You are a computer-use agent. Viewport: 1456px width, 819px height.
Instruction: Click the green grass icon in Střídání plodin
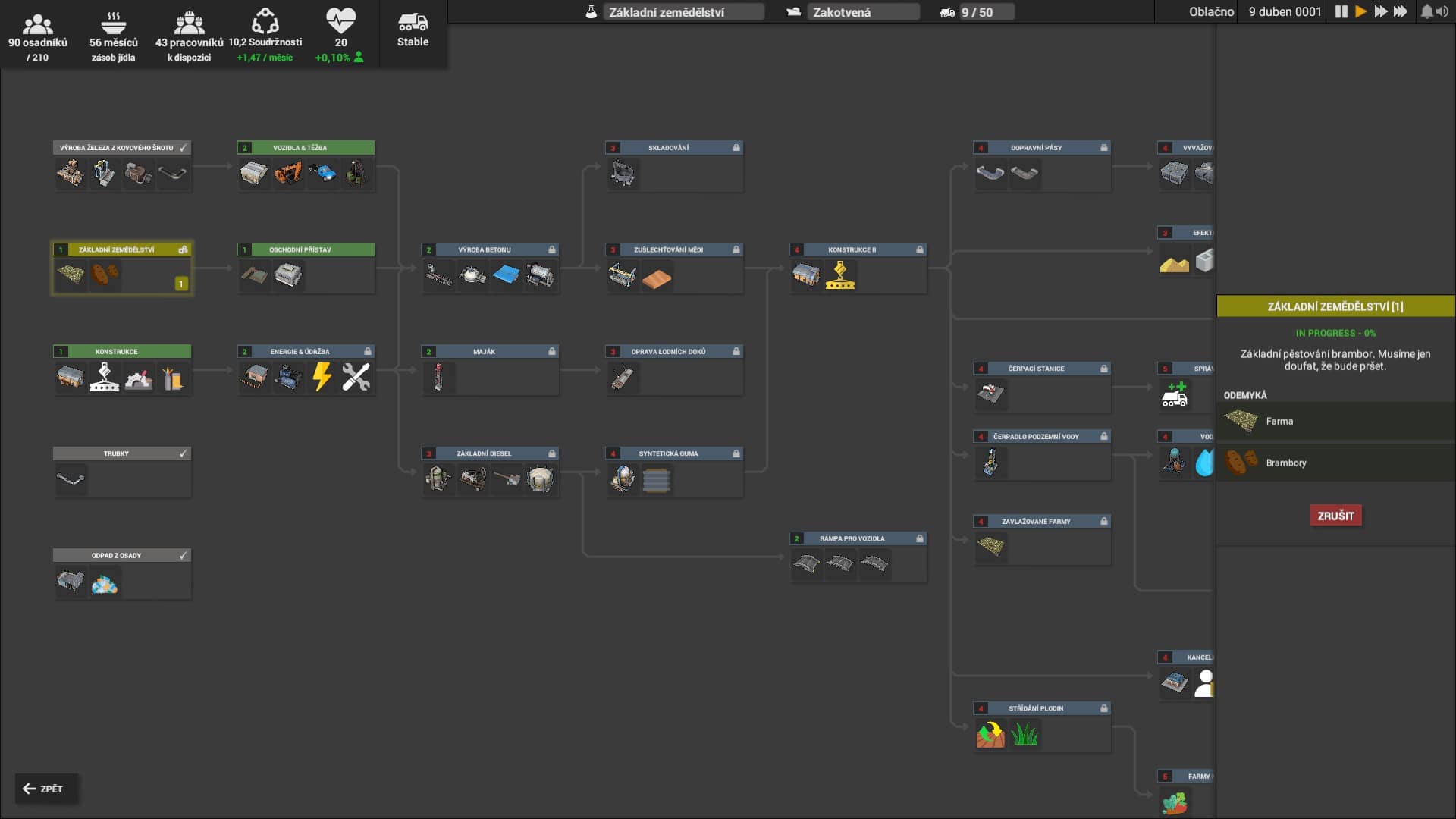(1025, 734)
